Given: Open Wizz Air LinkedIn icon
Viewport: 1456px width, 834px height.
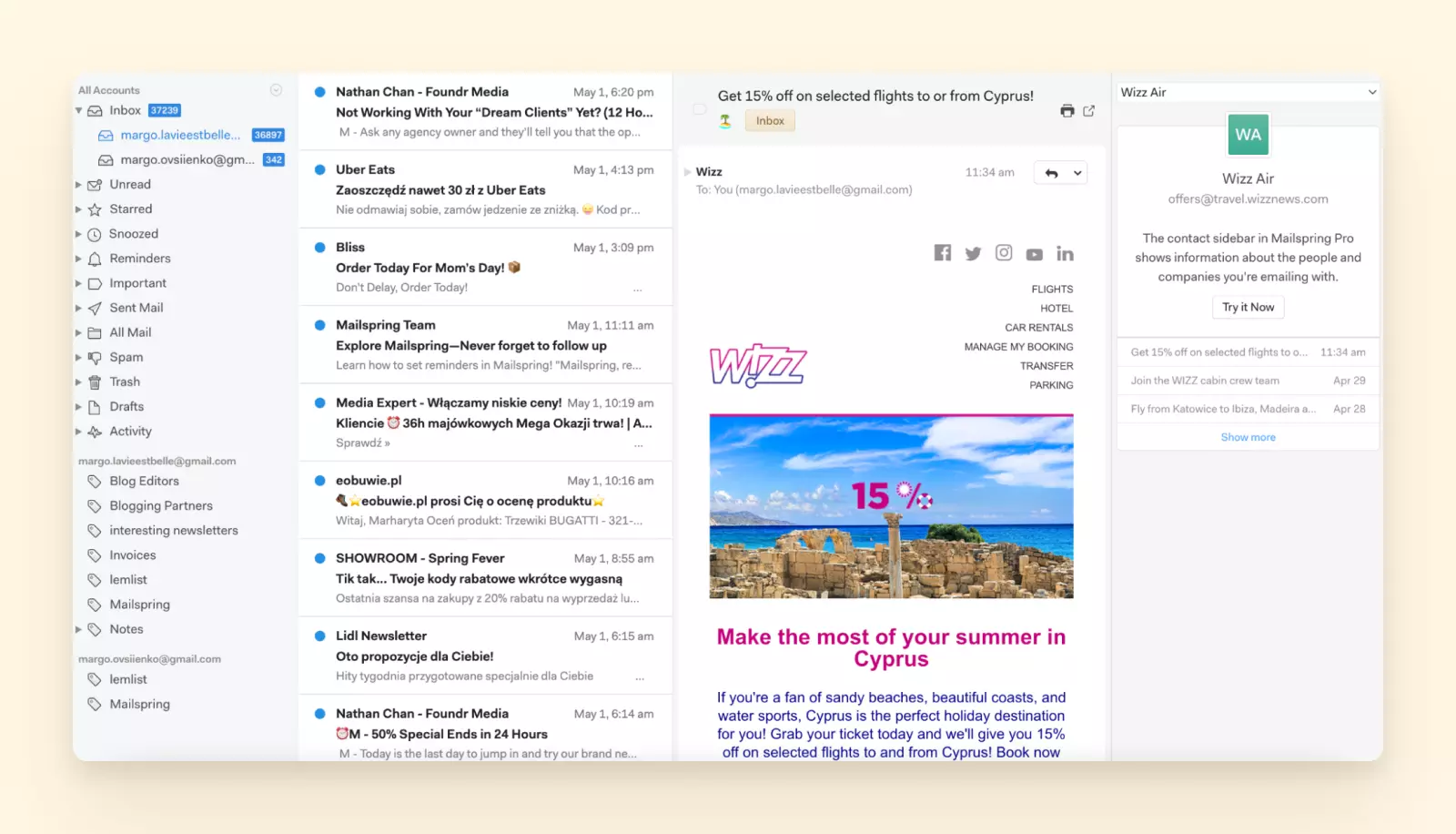Looking at the screenshot, I should point(1065,253).
